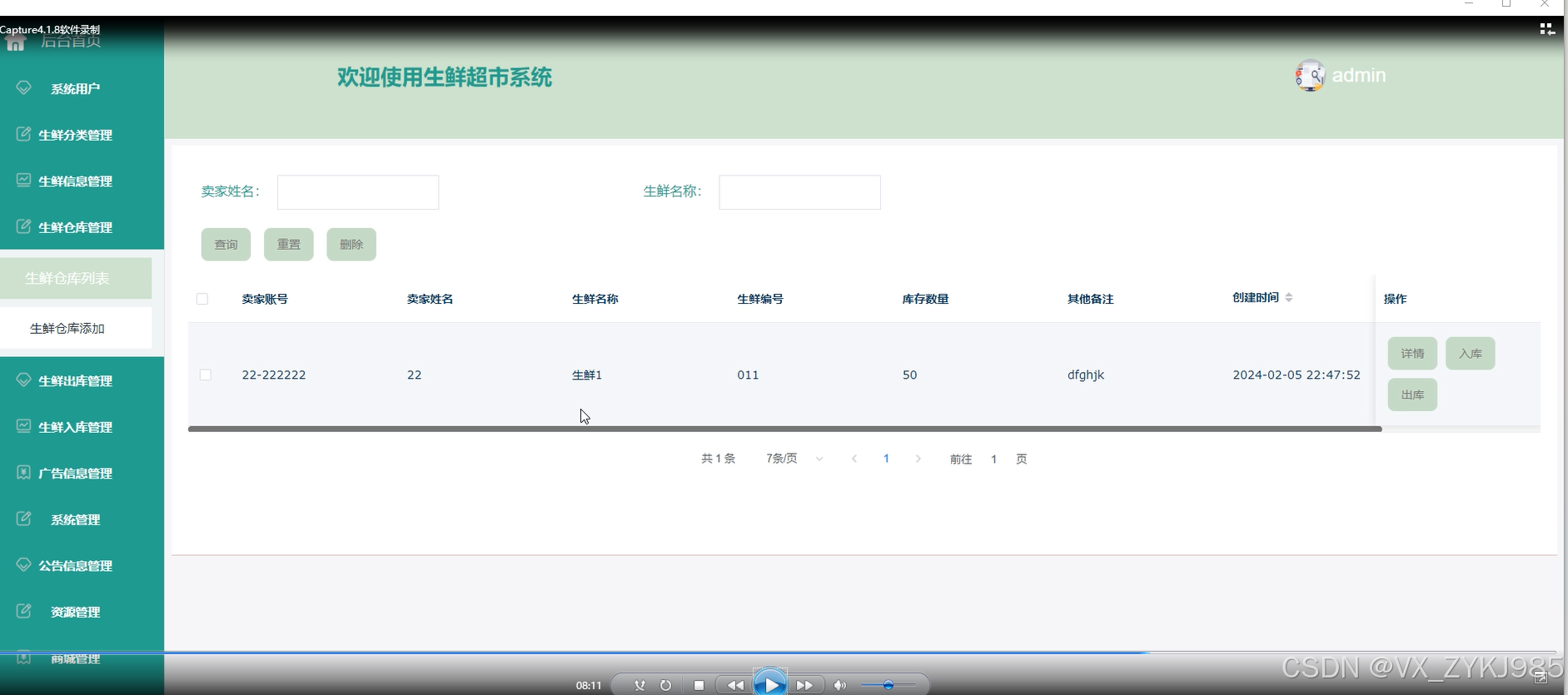Click the 生鲜1 name cell
The width and height of the screenshot is (1568, 695).
point(587,375)
